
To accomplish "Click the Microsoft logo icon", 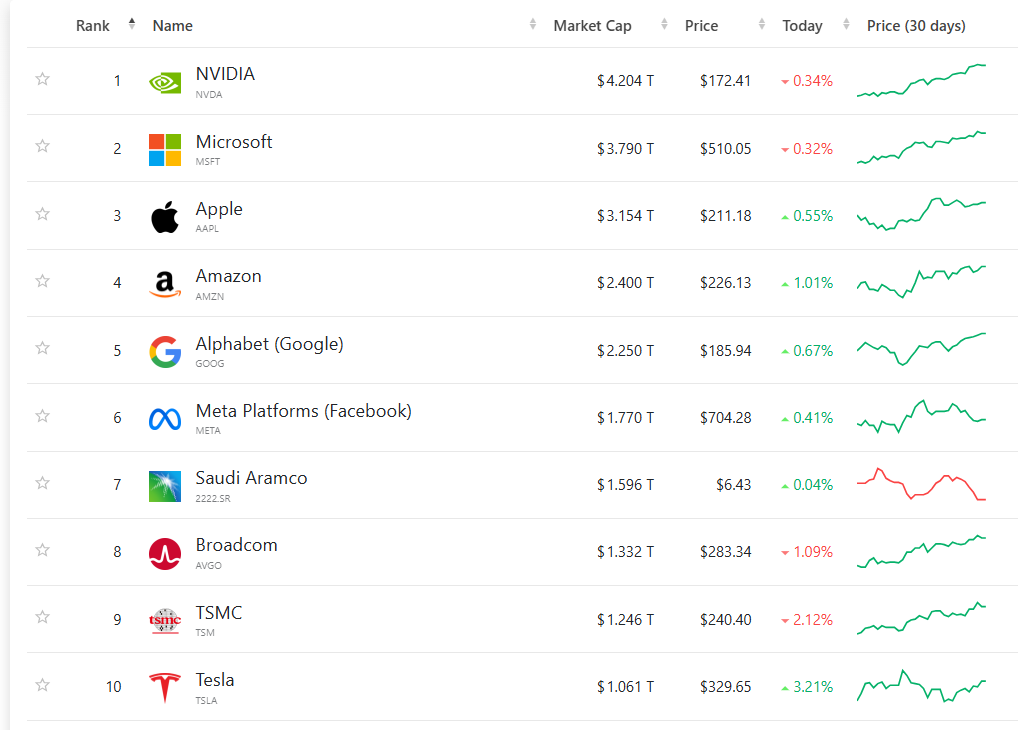I will 165,149.
